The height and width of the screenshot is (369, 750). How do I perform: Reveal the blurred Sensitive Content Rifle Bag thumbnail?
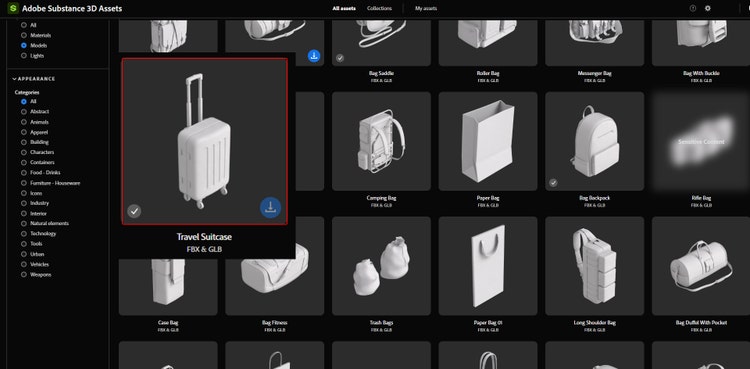(701, 141)
